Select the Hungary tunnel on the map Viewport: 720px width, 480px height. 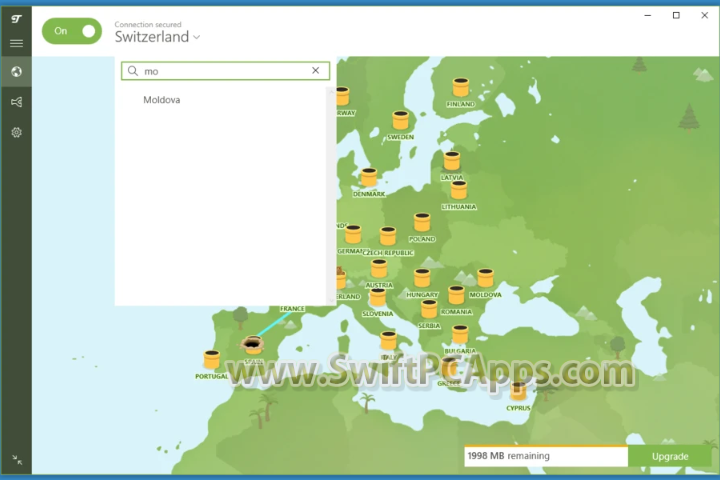pos(422,278)
